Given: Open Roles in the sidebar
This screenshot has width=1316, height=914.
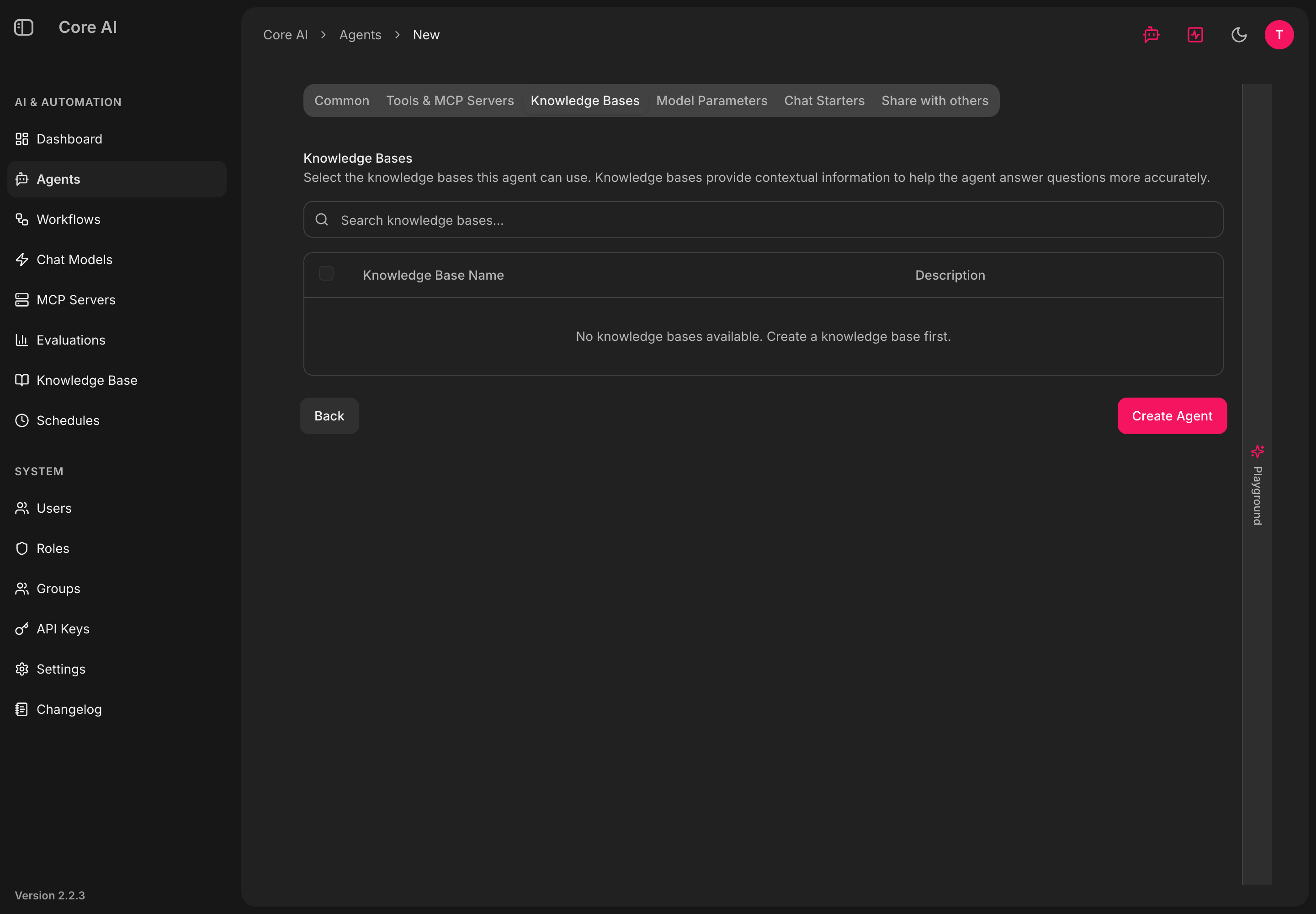Looking at the screenshot, I should click(117, 549).
